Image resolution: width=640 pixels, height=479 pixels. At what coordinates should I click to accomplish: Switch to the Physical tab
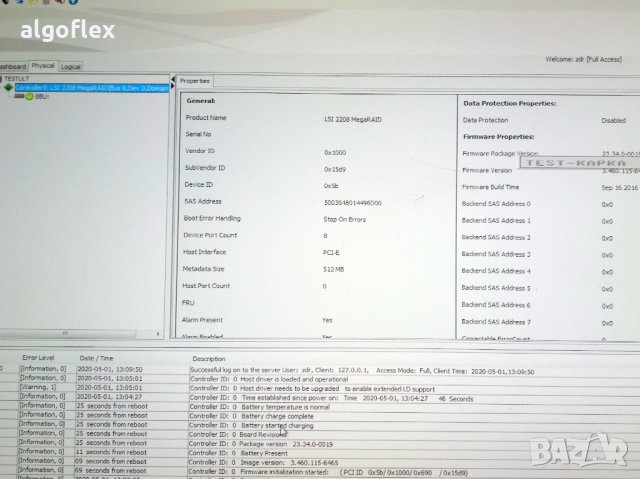(x=42, y=66)
